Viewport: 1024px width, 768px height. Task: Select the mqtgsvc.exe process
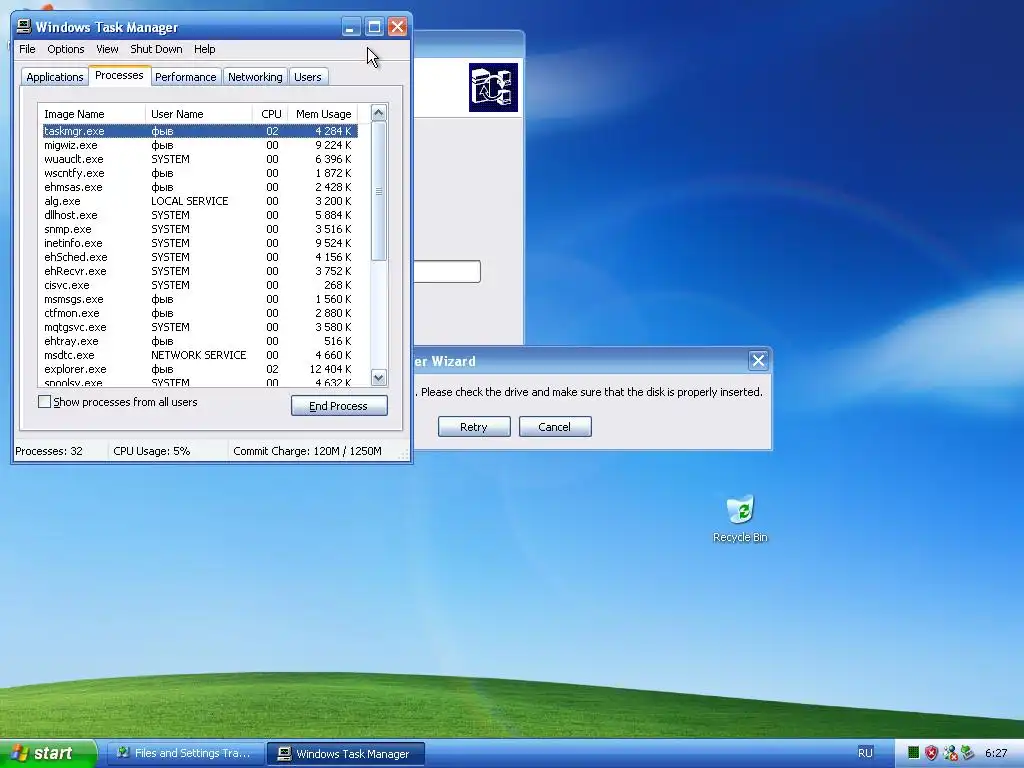click(200, 327)
